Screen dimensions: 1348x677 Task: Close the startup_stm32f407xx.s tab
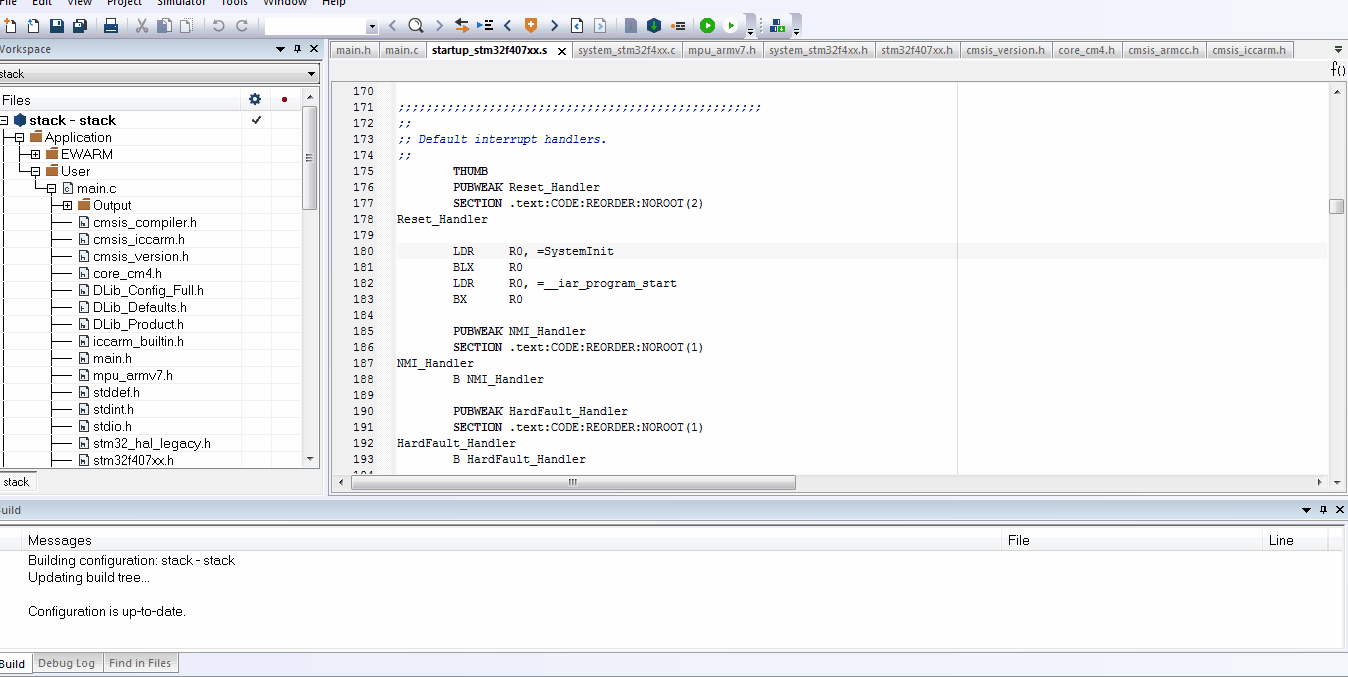tap(562, 51)
